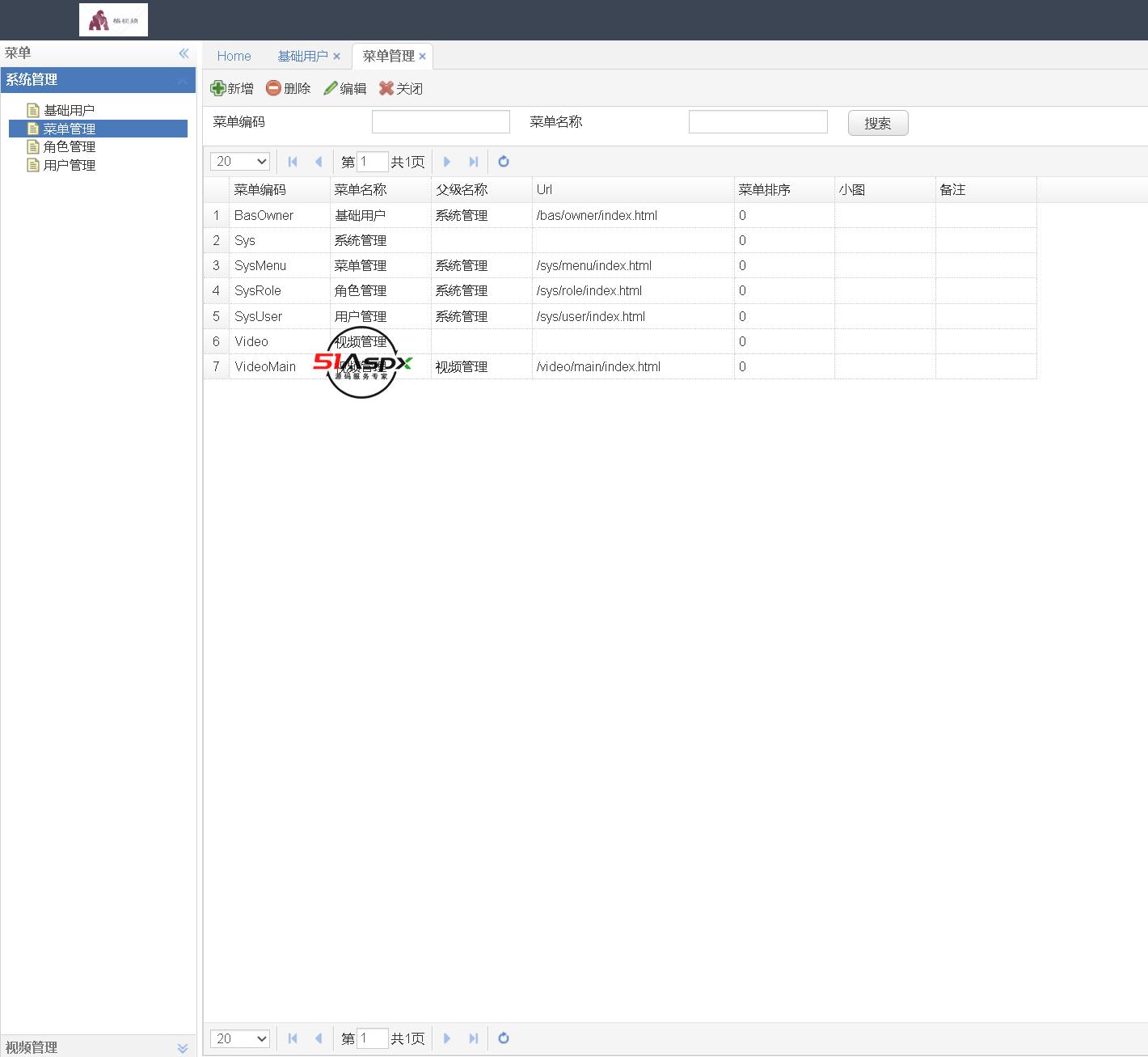Screen dimensions: 1148x1057
Task: Close the 菜单管理 tab
Action: (422, 57)
